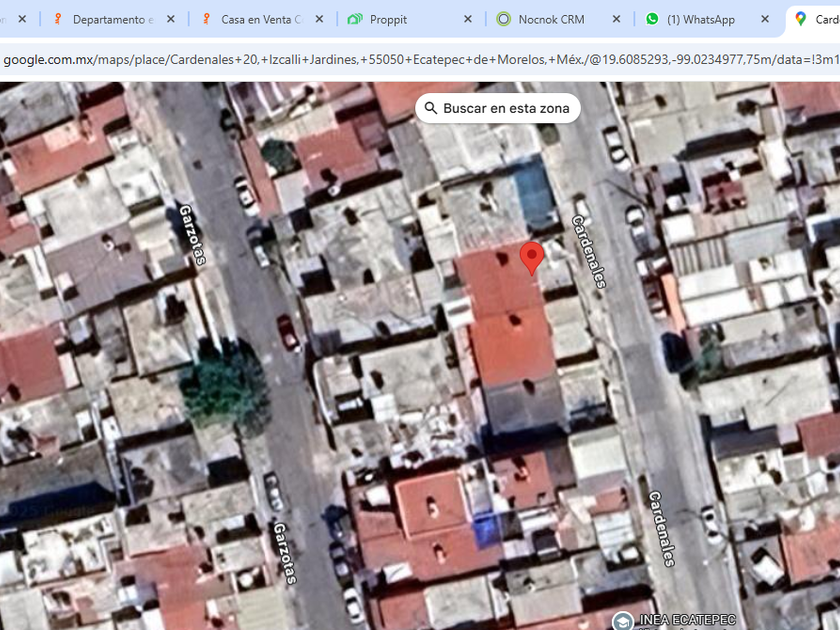
Task: Click the Casa en Venta tab favicon
Action: pos(206,19)
